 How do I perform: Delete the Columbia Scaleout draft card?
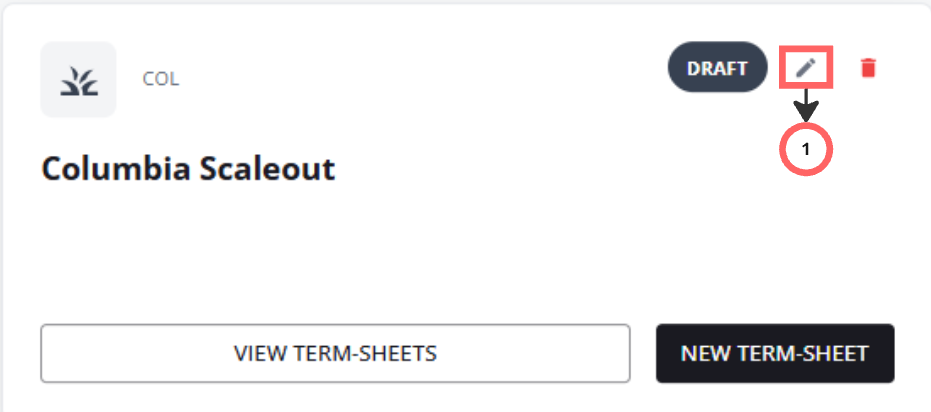click(868, 68)
